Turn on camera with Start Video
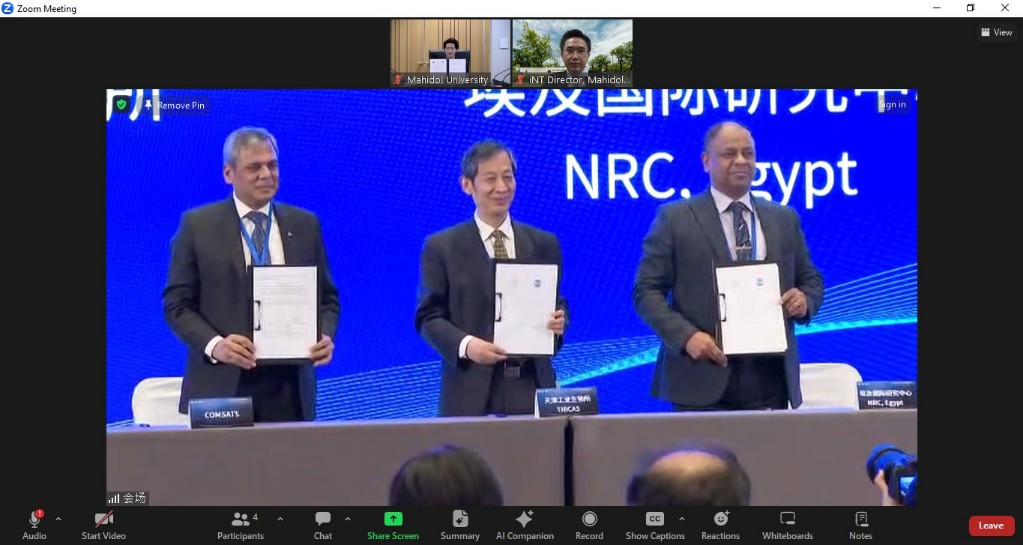This screenshot has width=1023, height=545. click(103, 525)
